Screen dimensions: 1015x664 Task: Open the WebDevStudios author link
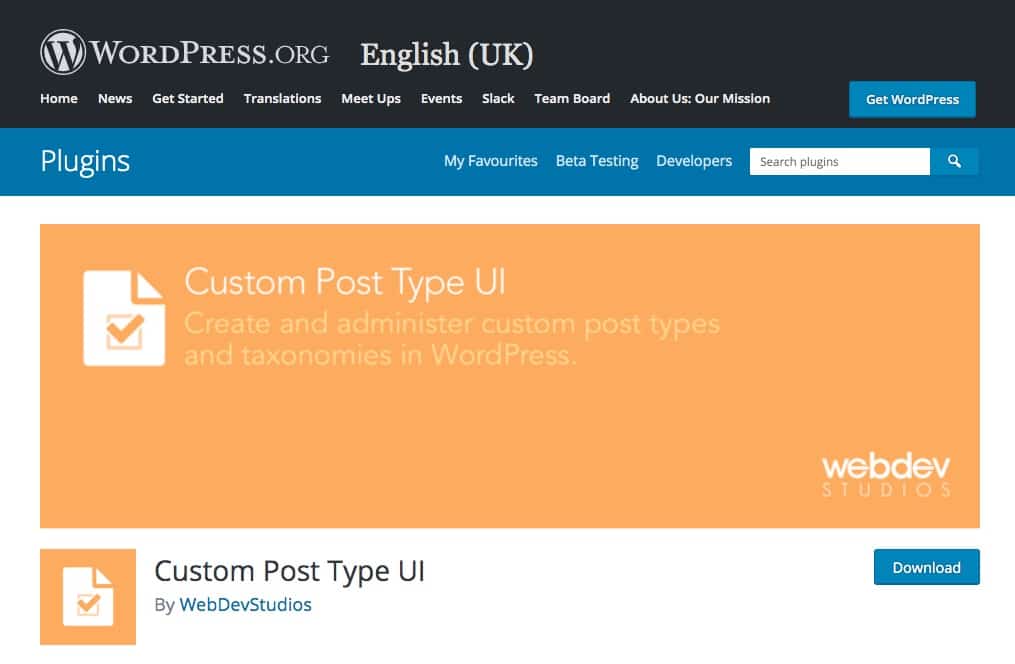click(x=245, y=605)
